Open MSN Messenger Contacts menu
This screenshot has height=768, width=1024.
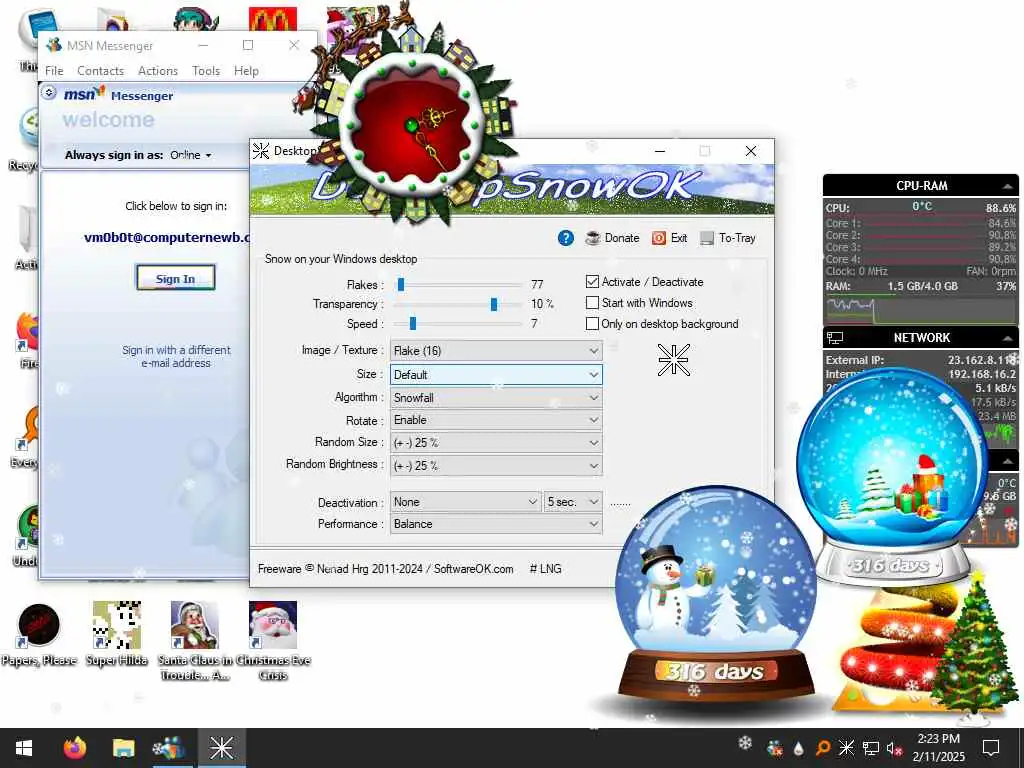coord(101,71)
